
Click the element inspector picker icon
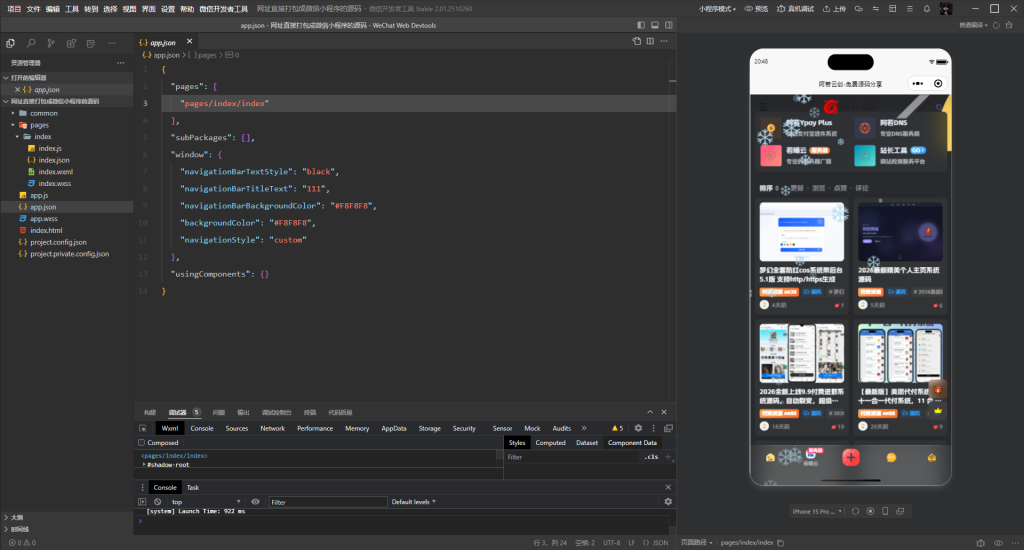143,428
